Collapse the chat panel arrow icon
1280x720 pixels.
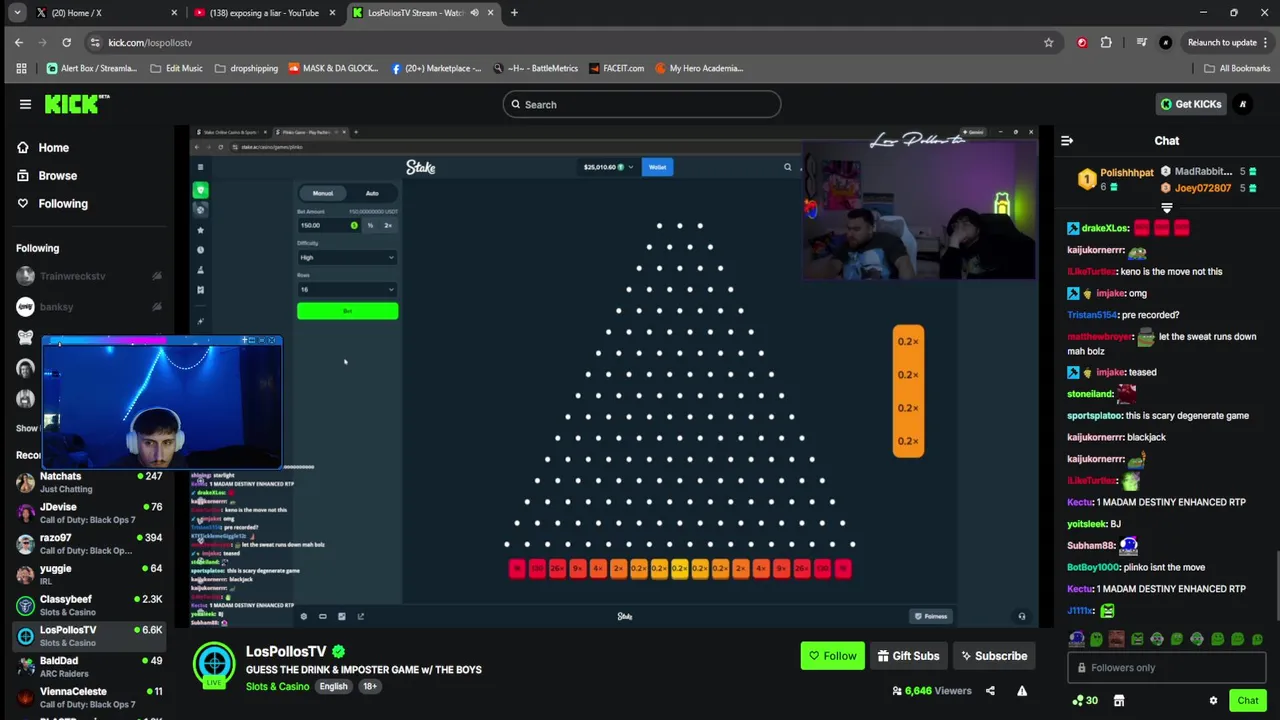click(x=1067, y=141)
